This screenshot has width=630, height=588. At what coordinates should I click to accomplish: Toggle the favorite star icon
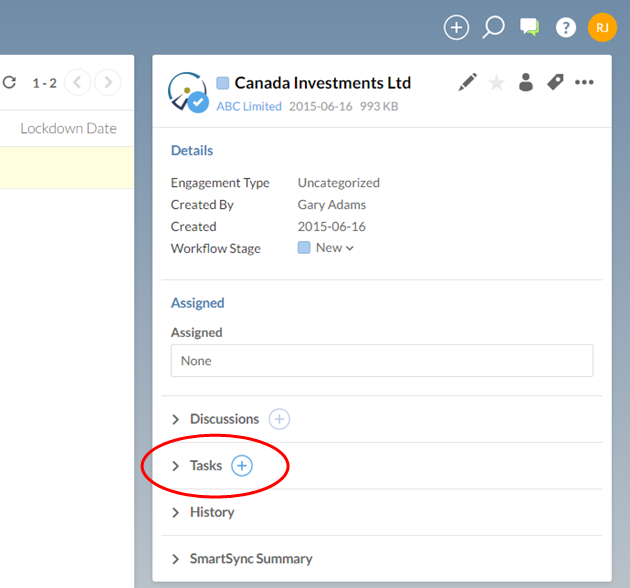click(x=497, y=83)
